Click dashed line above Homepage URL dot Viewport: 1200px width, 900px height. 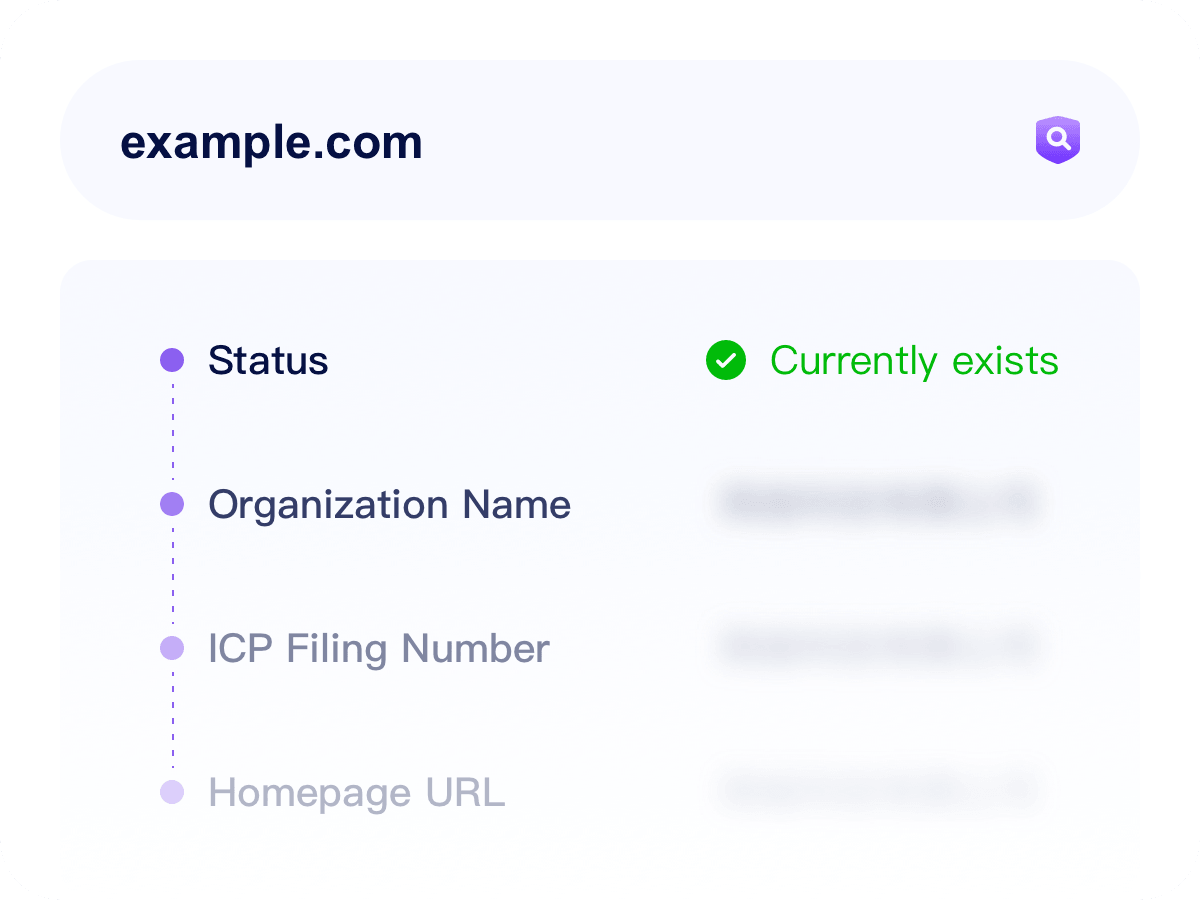172,722
